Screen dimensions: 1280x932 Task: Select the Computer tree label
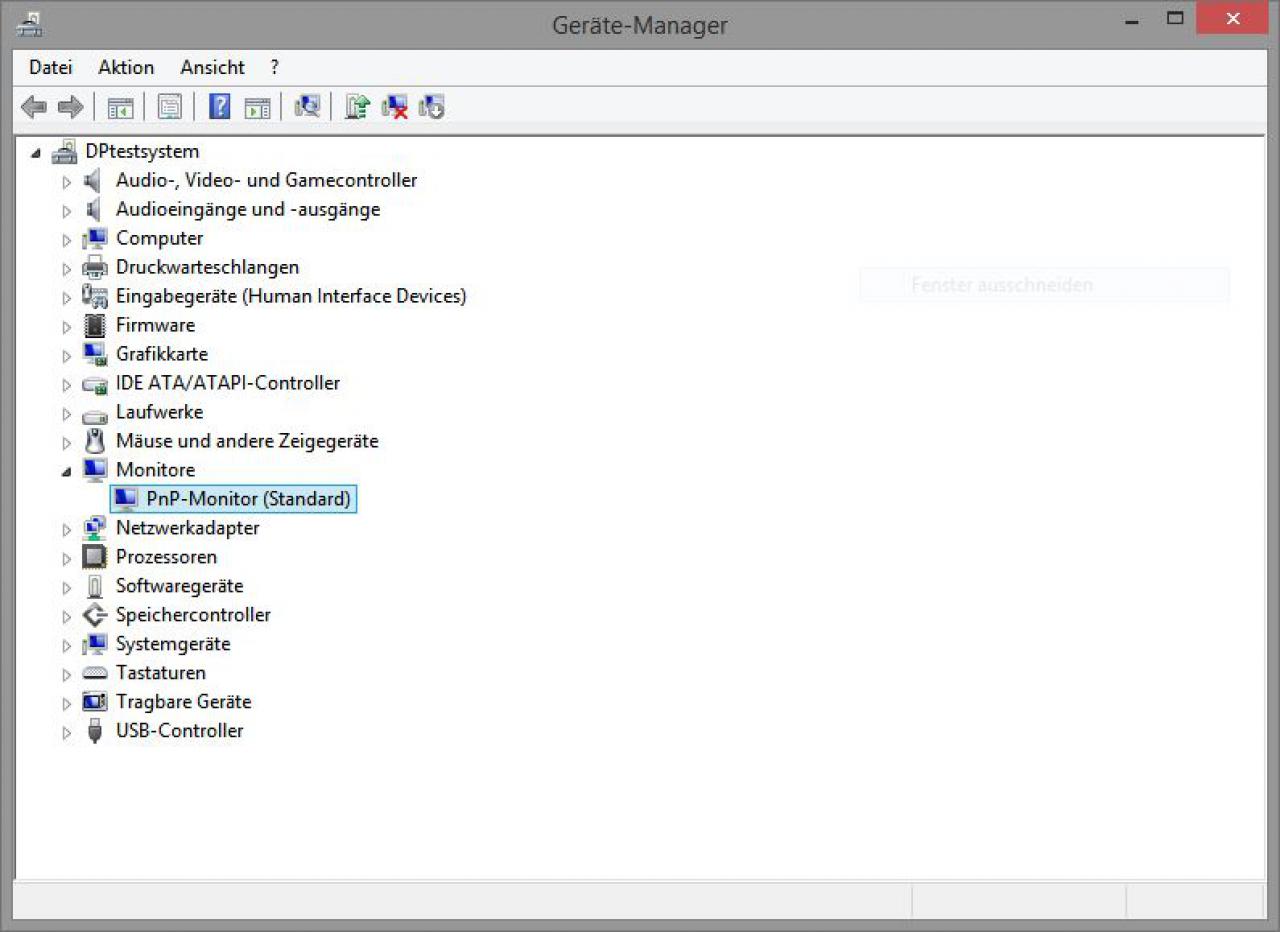(x=160, y=238)
